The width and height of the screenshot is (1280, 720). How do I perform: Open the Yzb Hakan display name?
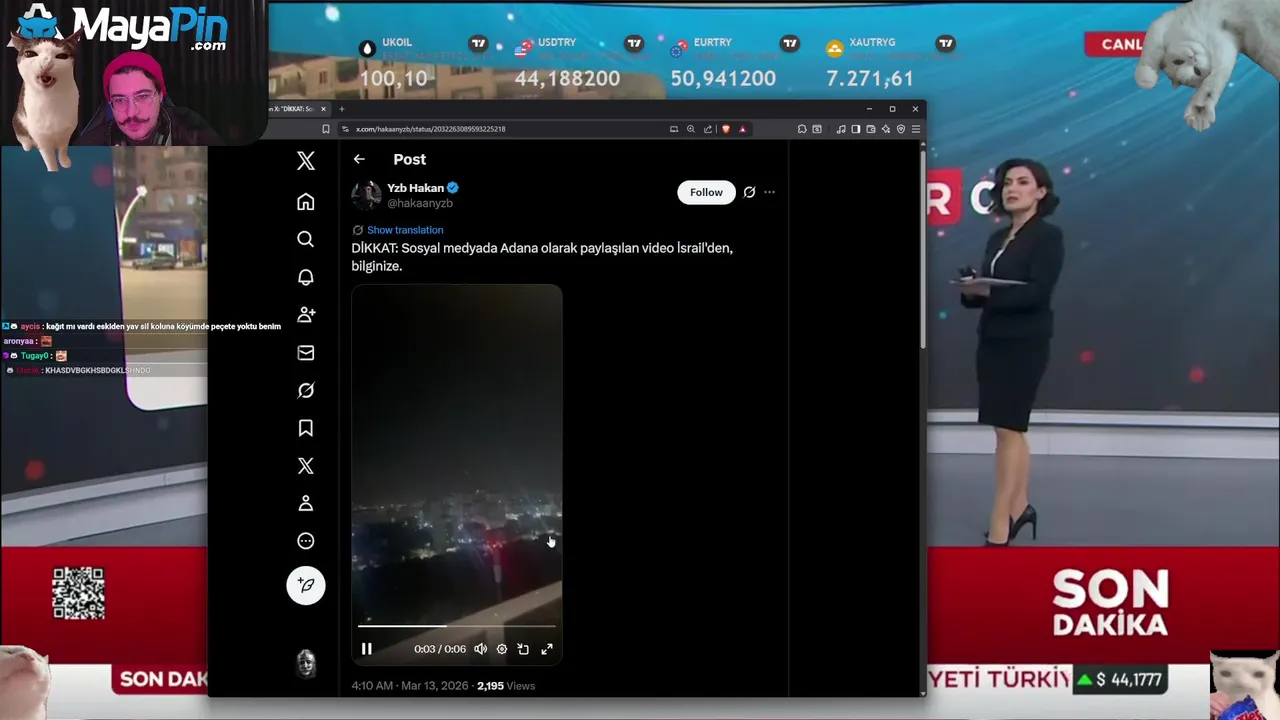(415, 188)
